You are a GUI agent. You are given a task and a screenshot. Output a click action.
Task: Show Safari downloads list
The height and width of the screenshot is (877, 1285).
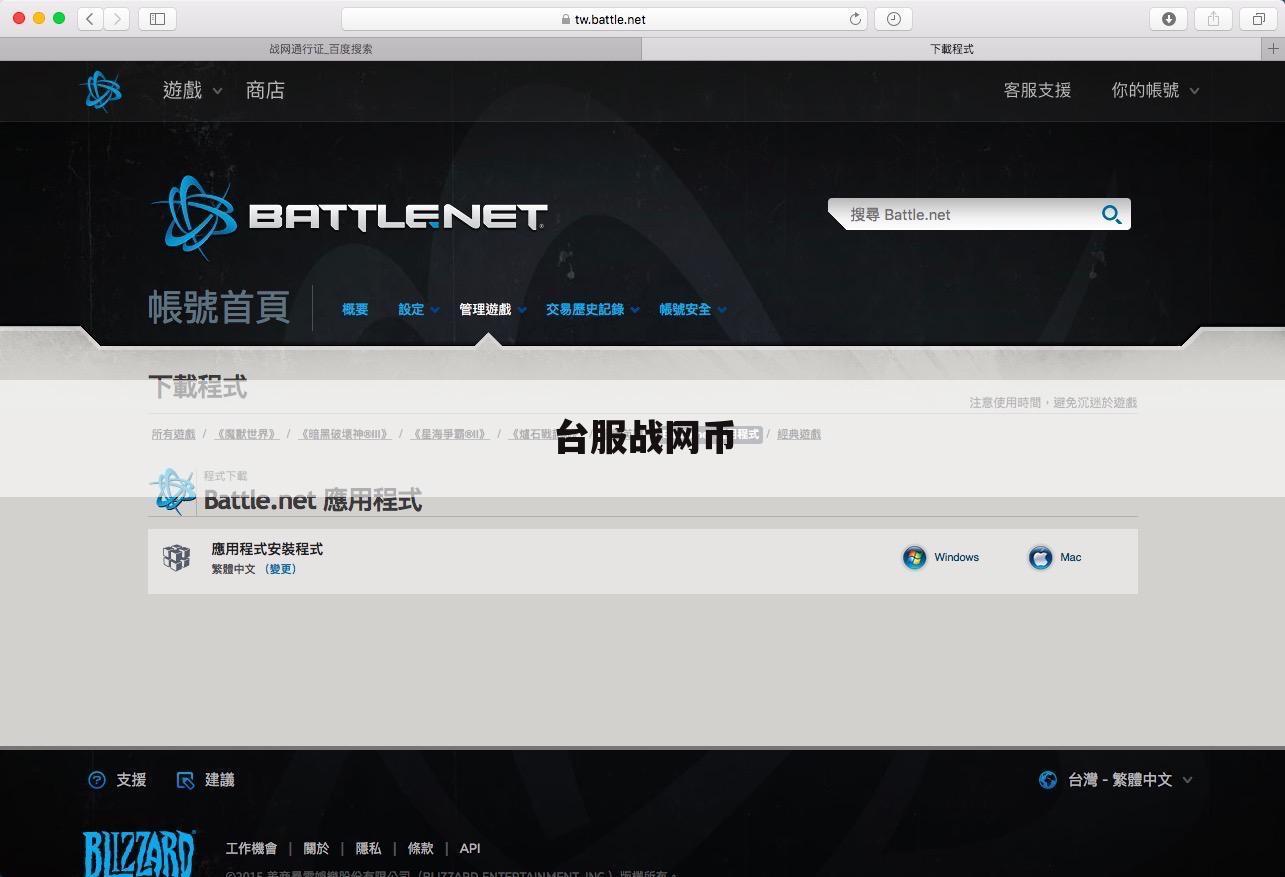tap(1168, 18)
